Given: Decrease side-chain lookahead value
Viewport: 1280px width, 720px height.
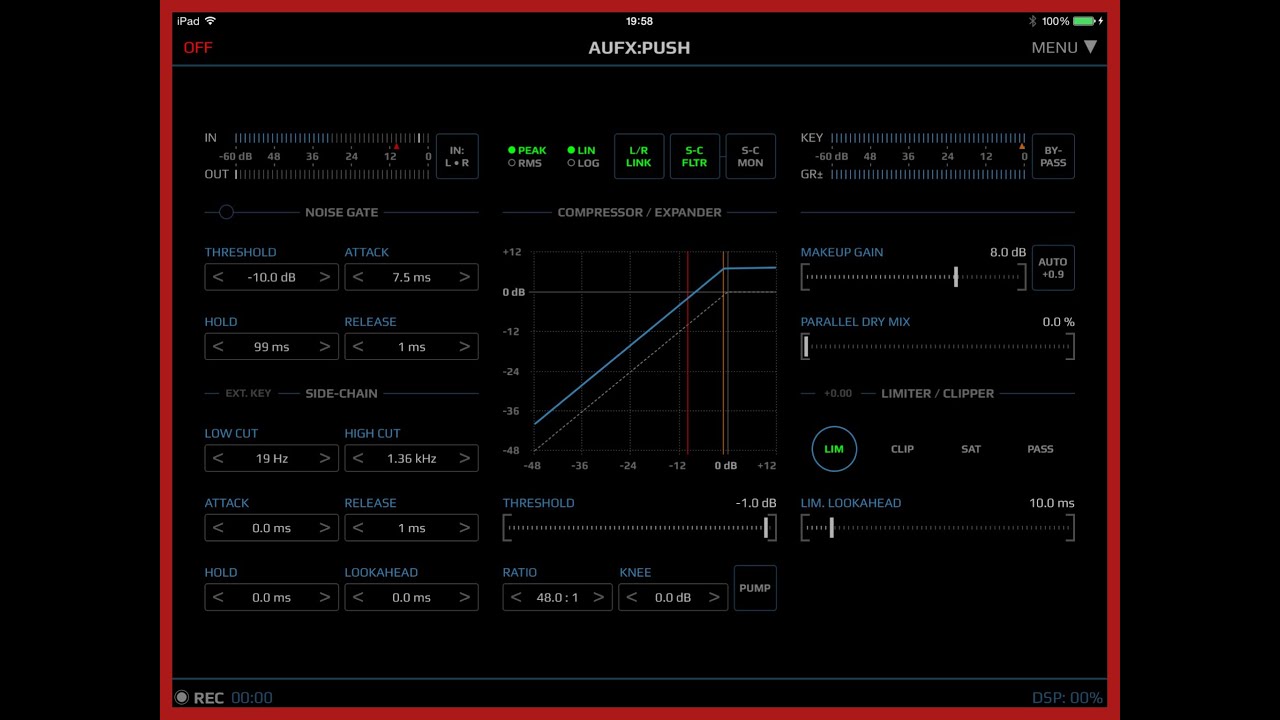Looking at the screenshot, I should (x=358, y=597).
